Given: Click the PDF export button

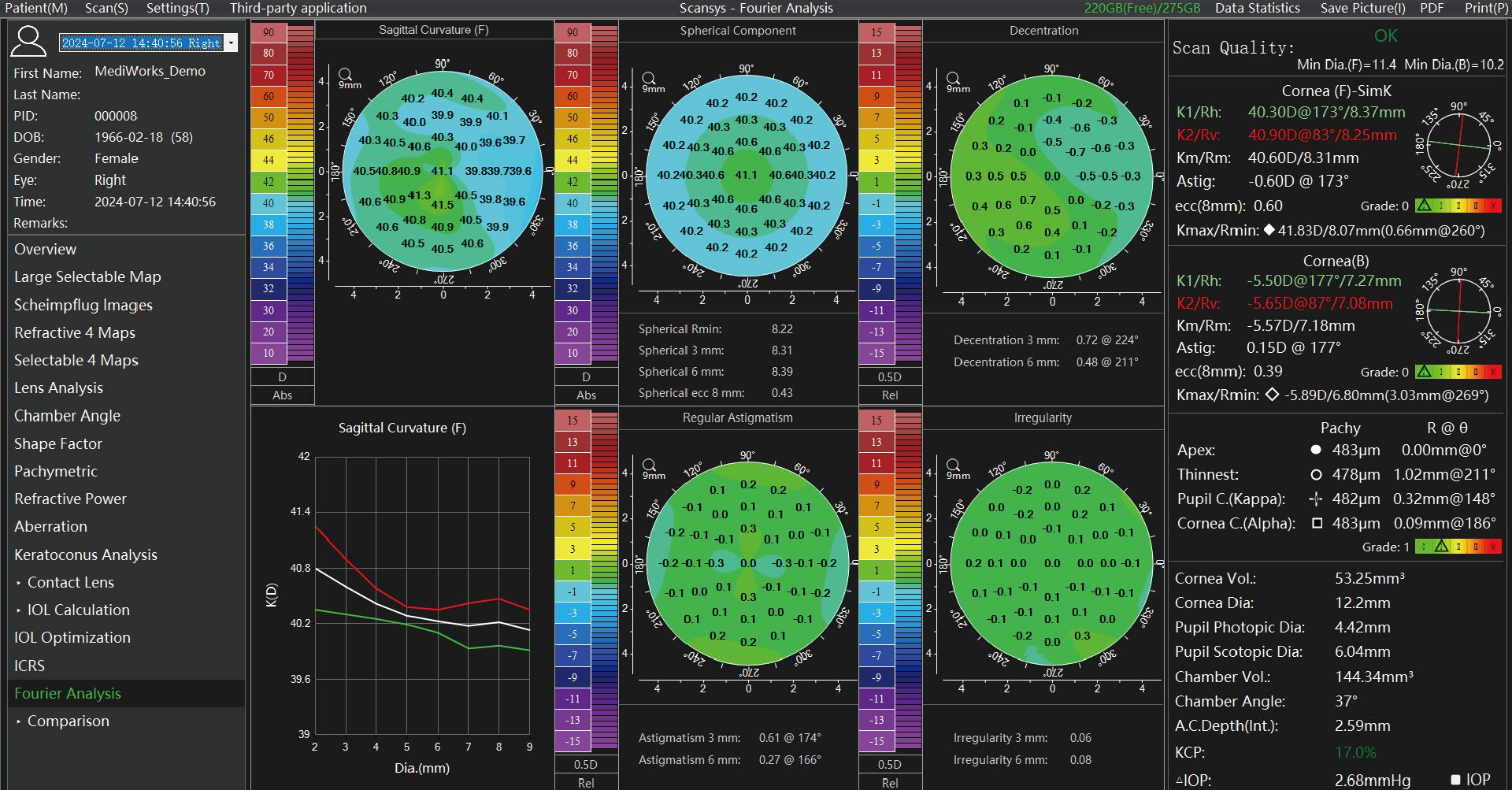Looking at the screenshot, I should [x=1432, y=8].
